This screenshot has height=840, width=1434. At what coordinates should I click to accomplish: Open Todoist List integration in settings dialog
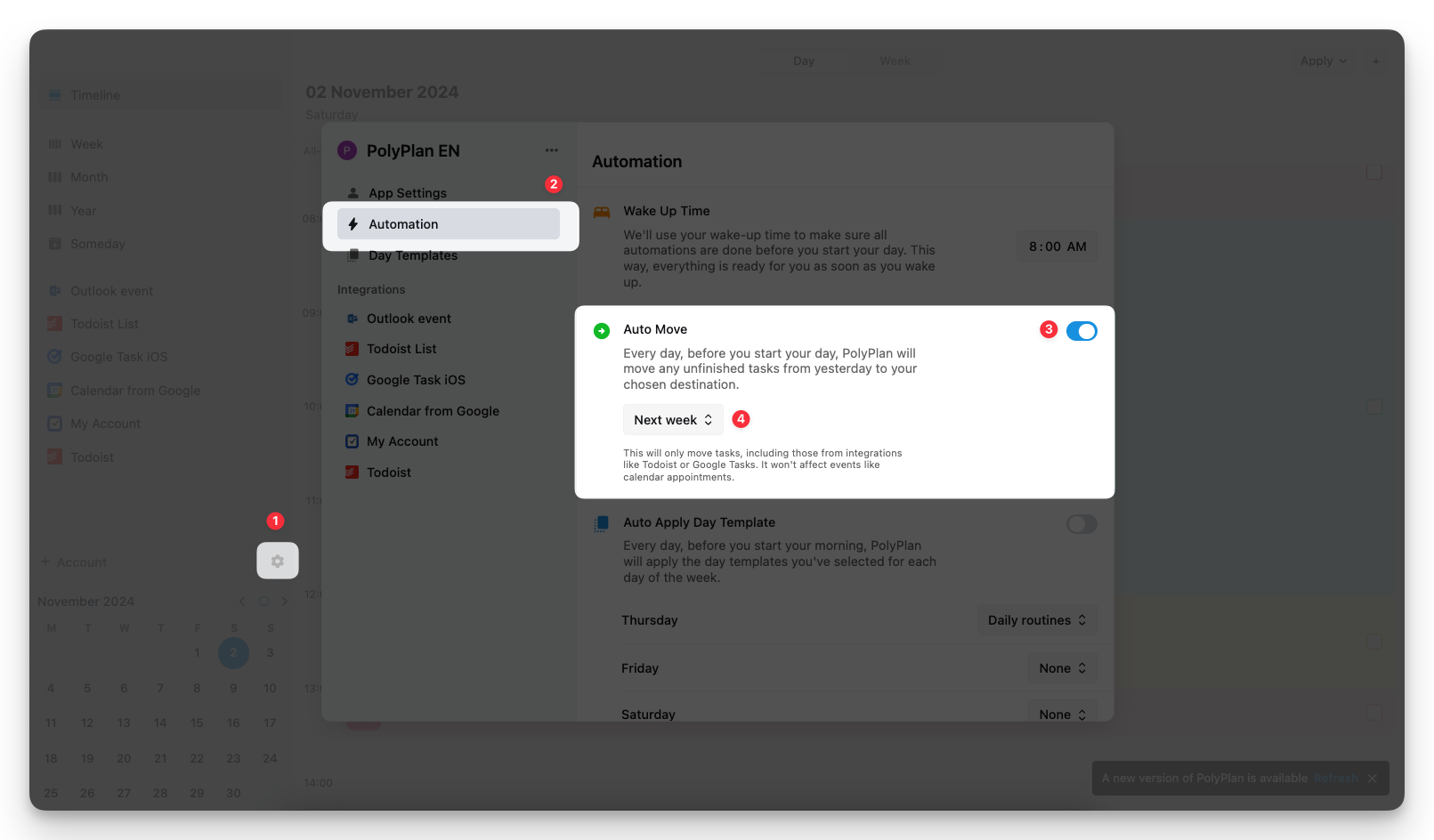tap(449, 349)
